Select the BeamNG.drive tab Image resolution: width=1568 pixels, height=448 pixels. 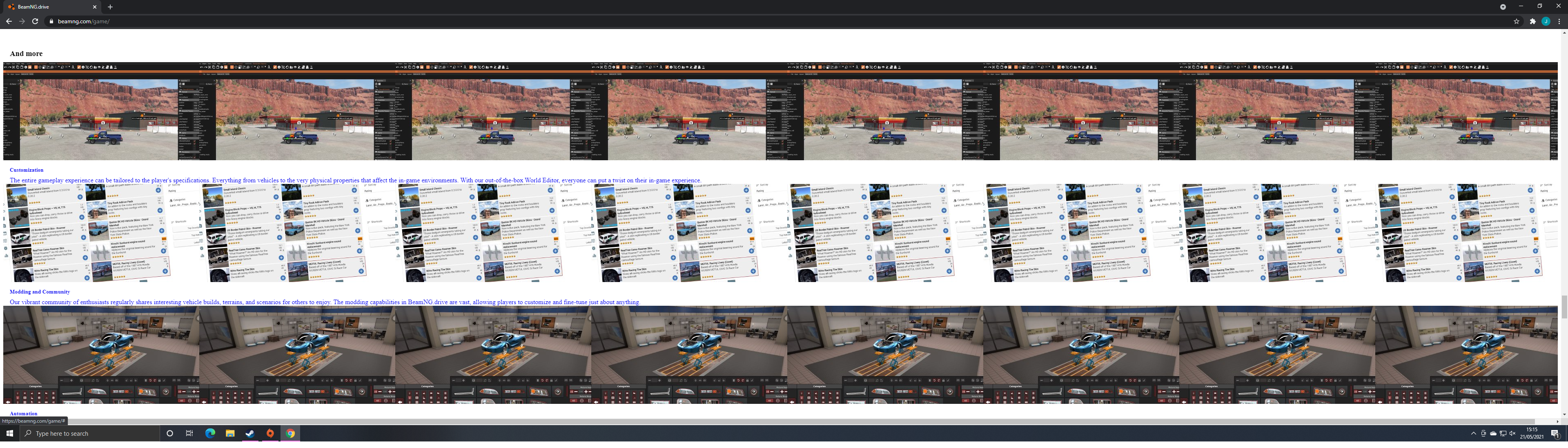coord(52,7)
